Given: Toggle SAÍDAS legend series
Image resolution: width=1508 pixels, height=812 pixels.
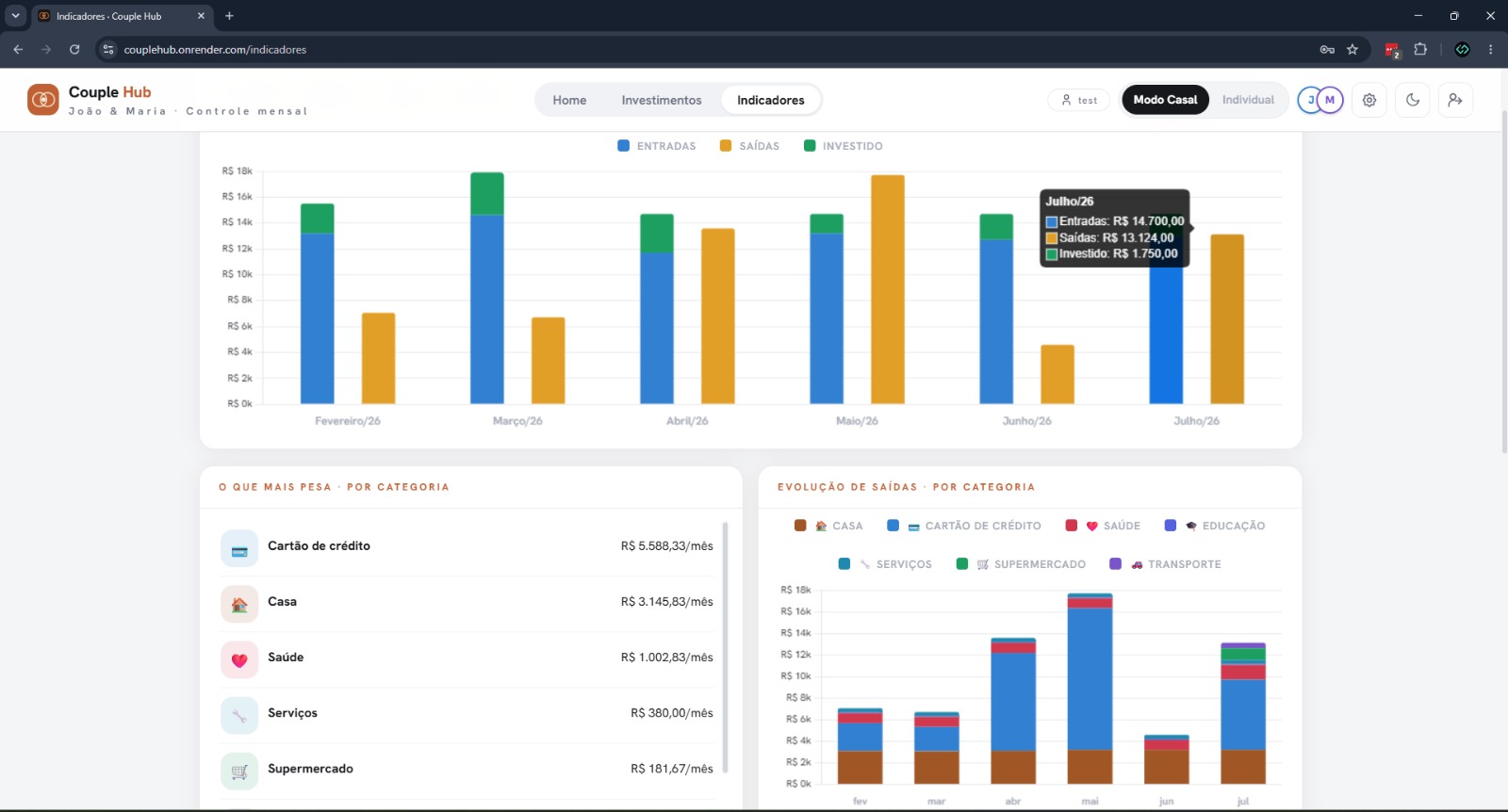Looking at the screenshot, I should [749, 146].
